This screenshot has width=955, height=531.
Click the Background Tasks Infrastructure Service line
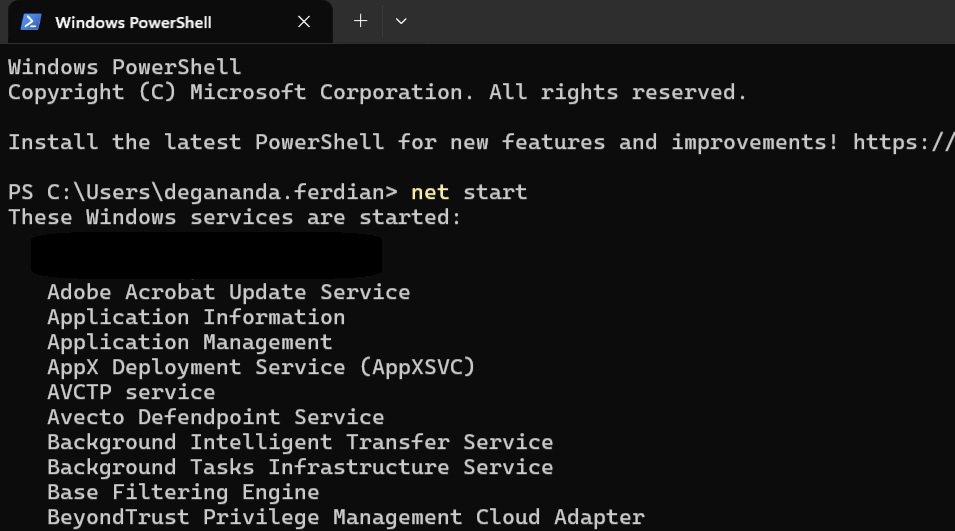(300, 468)
